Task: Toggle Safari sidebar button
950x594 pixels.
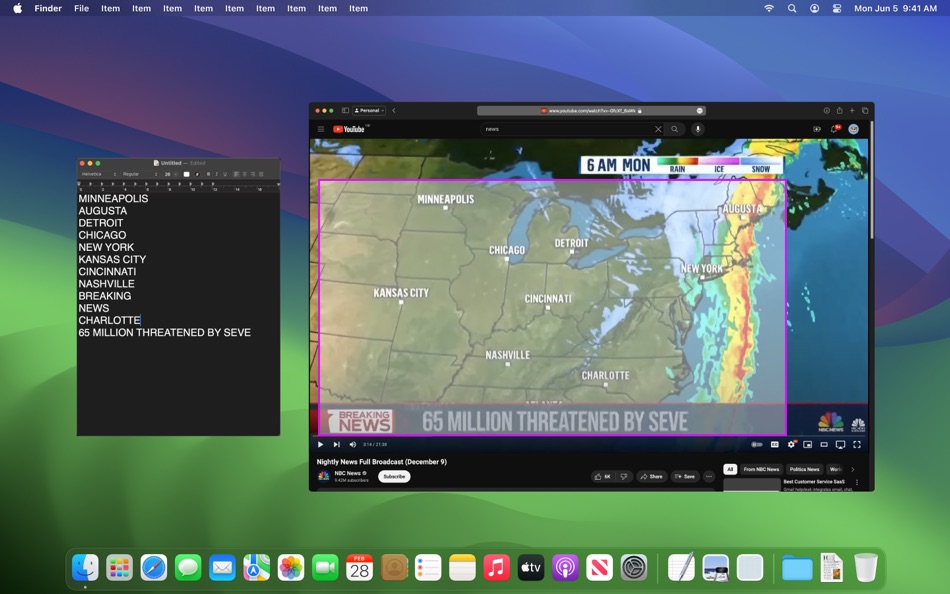Action: 345,110
